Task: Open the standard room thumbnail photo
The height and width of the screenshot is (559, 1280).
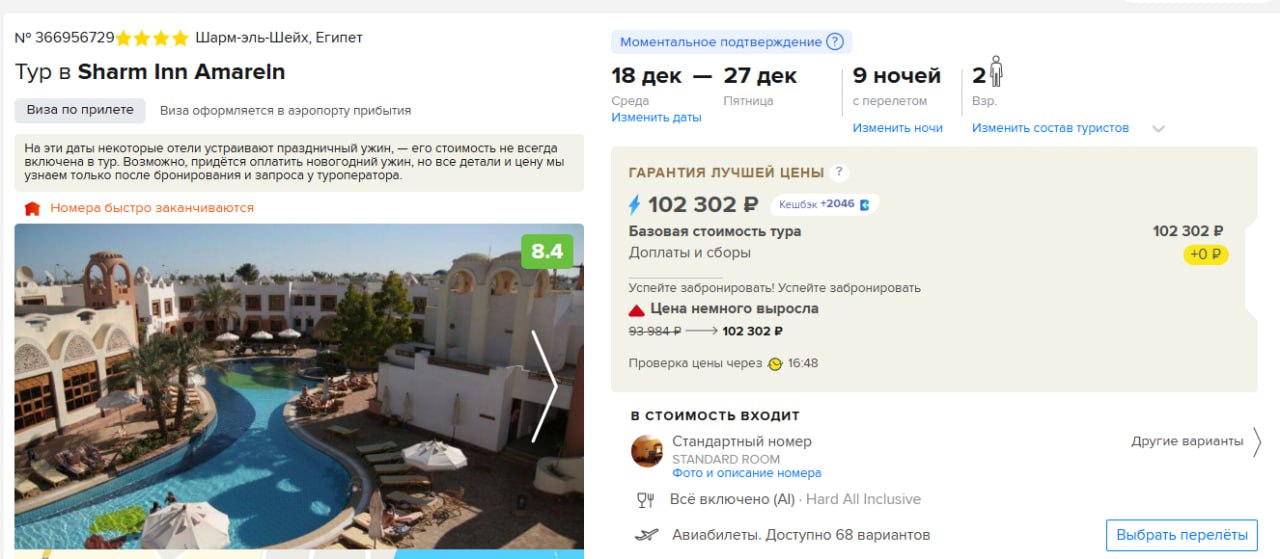Action: (x=647, y=450)
